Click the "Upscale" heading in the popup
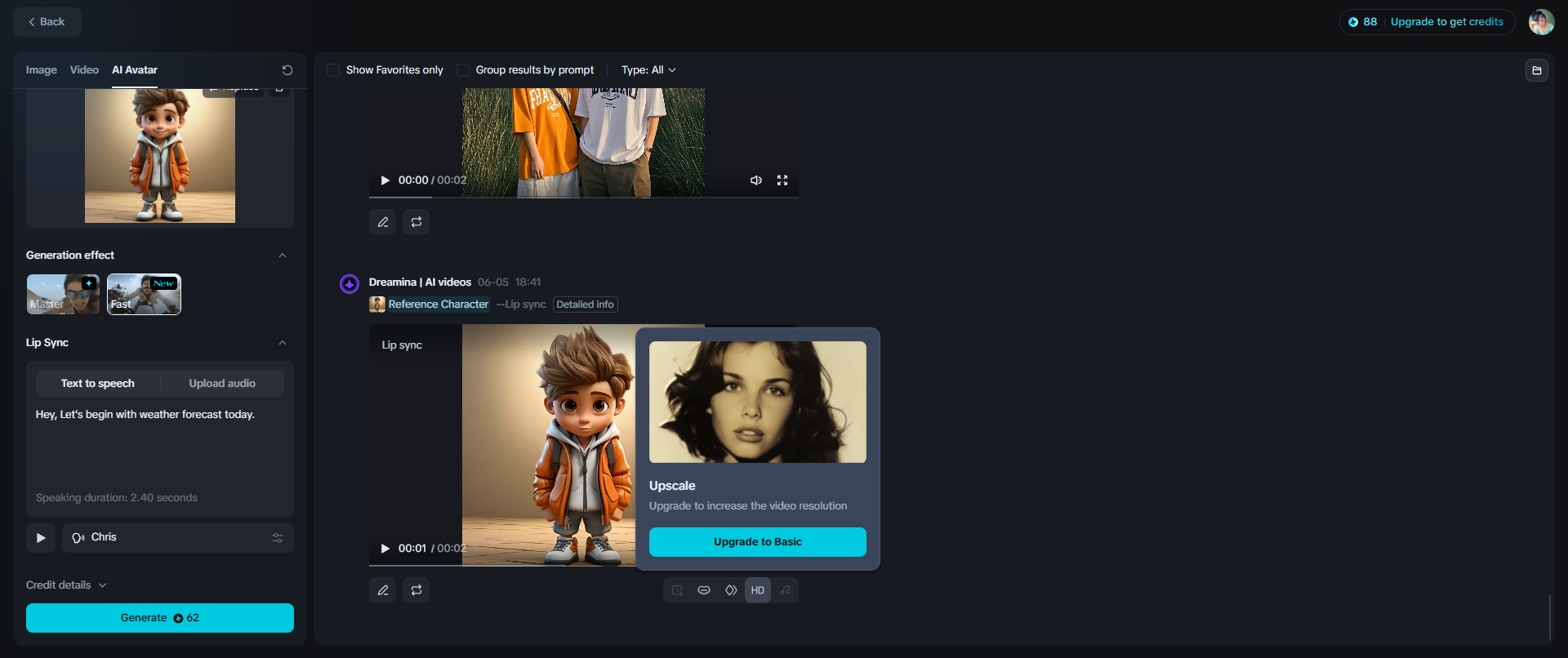This screenshot has width=1568, height=658. [672, 486]
